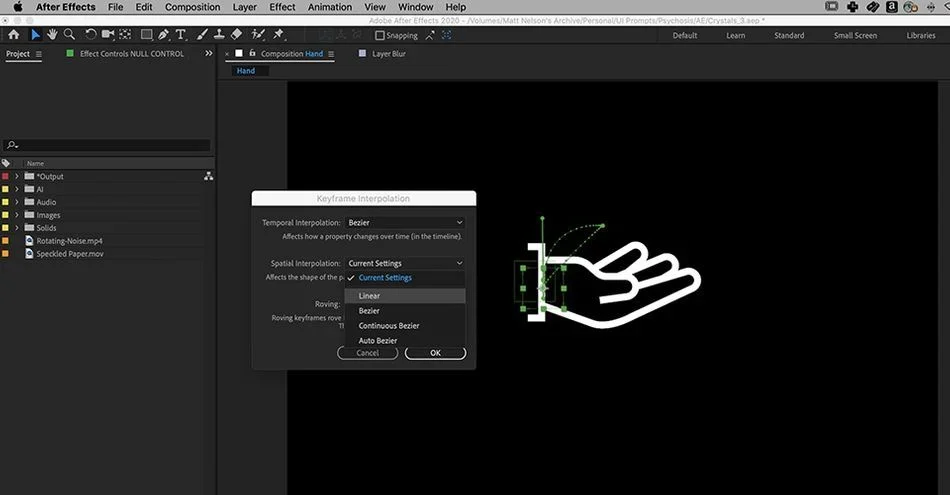Select the Rotation tool
Screen dimensions: 950x495
(x=90, y=35)
